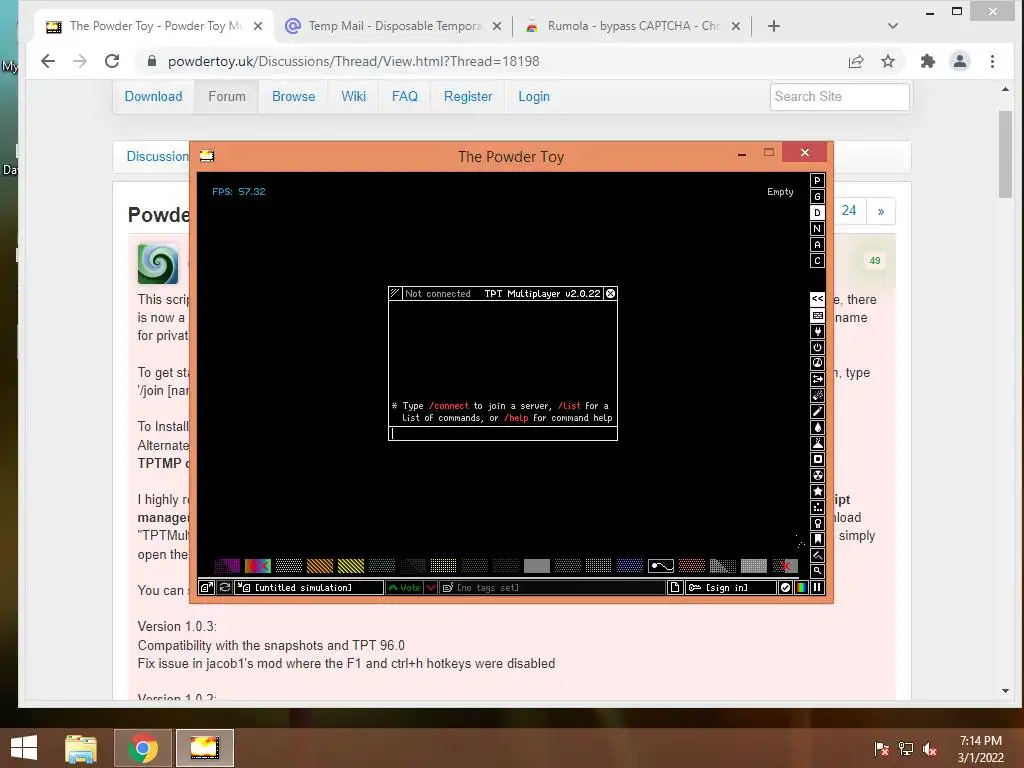The width and height of the screenshot is (1024, 768).
Task: Click the [no tags set] field
Action: point(552,588)
